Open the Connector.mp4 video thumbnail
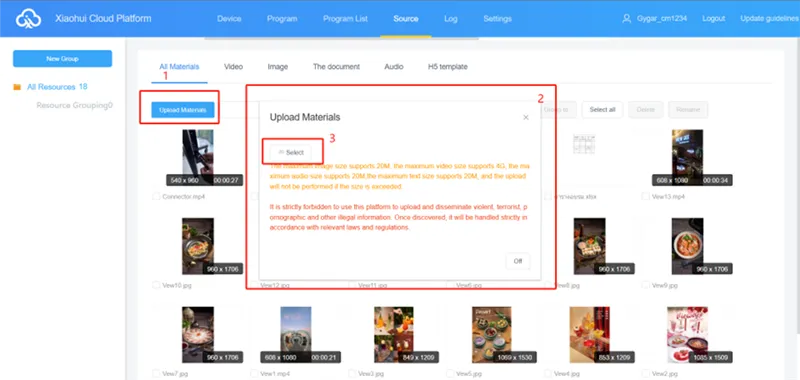Viewport: 800px width, 380px height. [197, 158]
